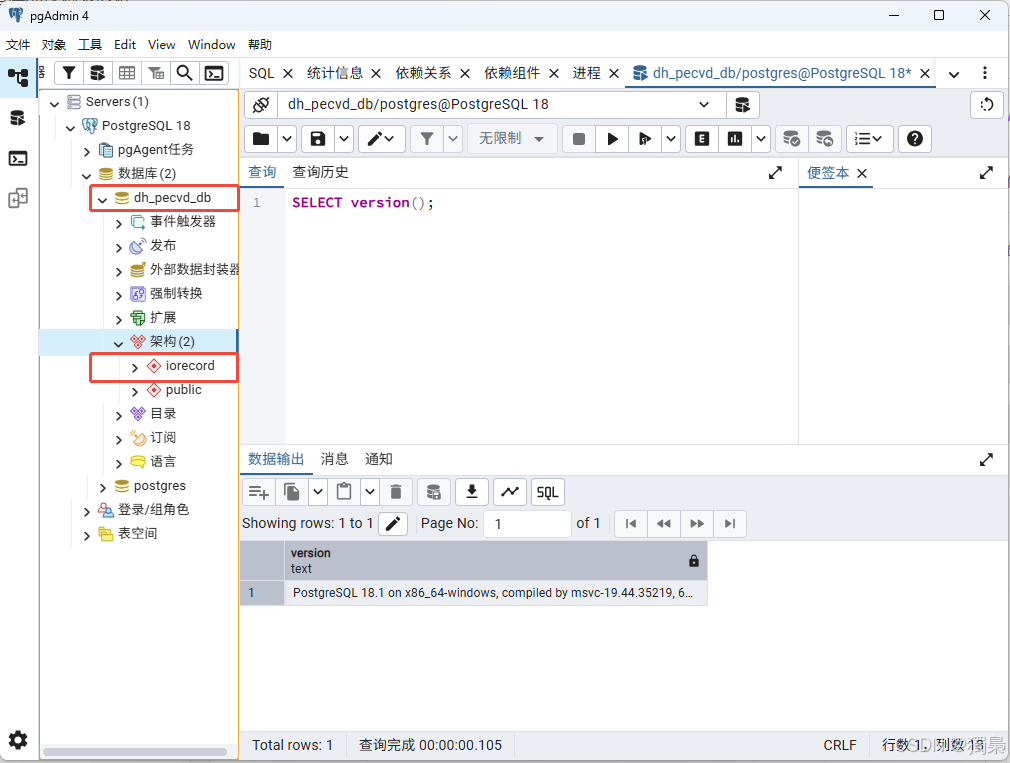1010x763 pixels.
Task: Open execute options dropdown arrow
Action: click(671, 138)
